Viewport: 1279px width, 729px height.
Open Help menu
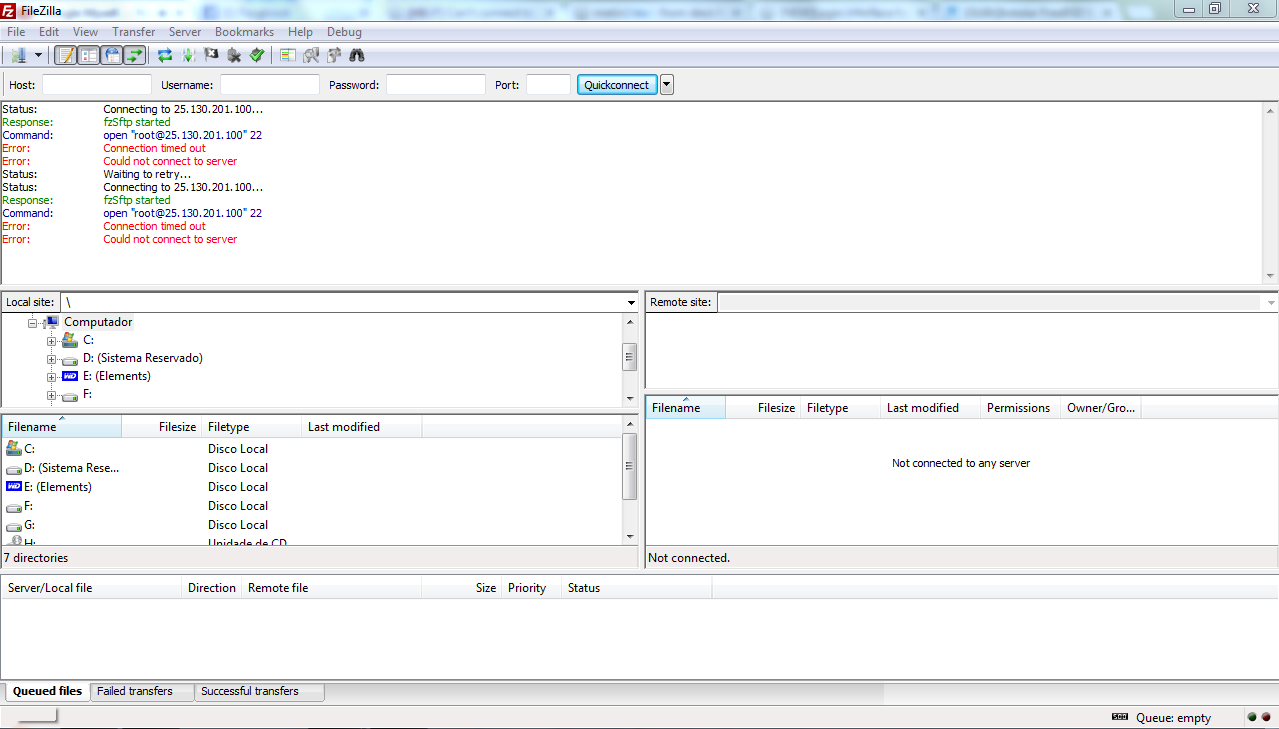click(300, 32)
